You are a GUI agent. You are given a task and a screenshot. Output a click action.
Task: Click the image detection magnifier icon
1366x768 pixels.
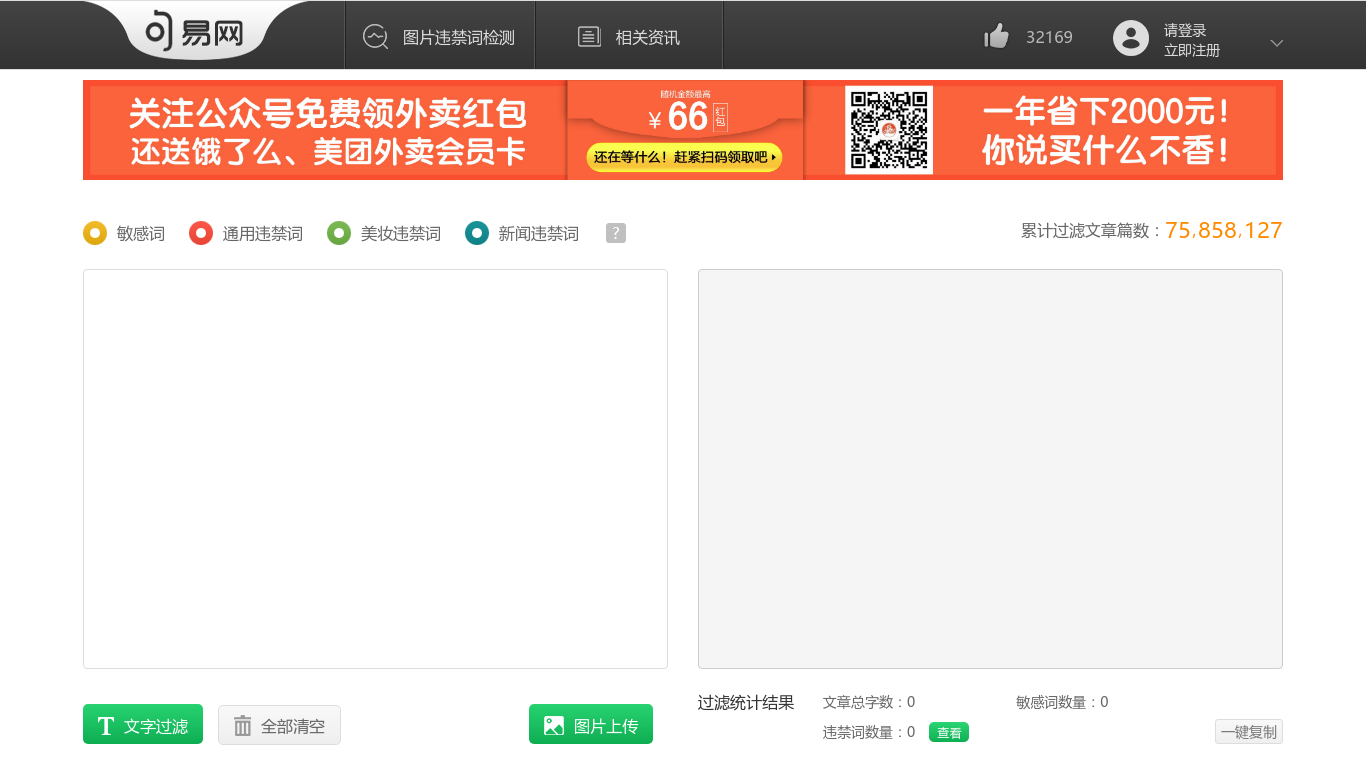(x=375, y=37)
